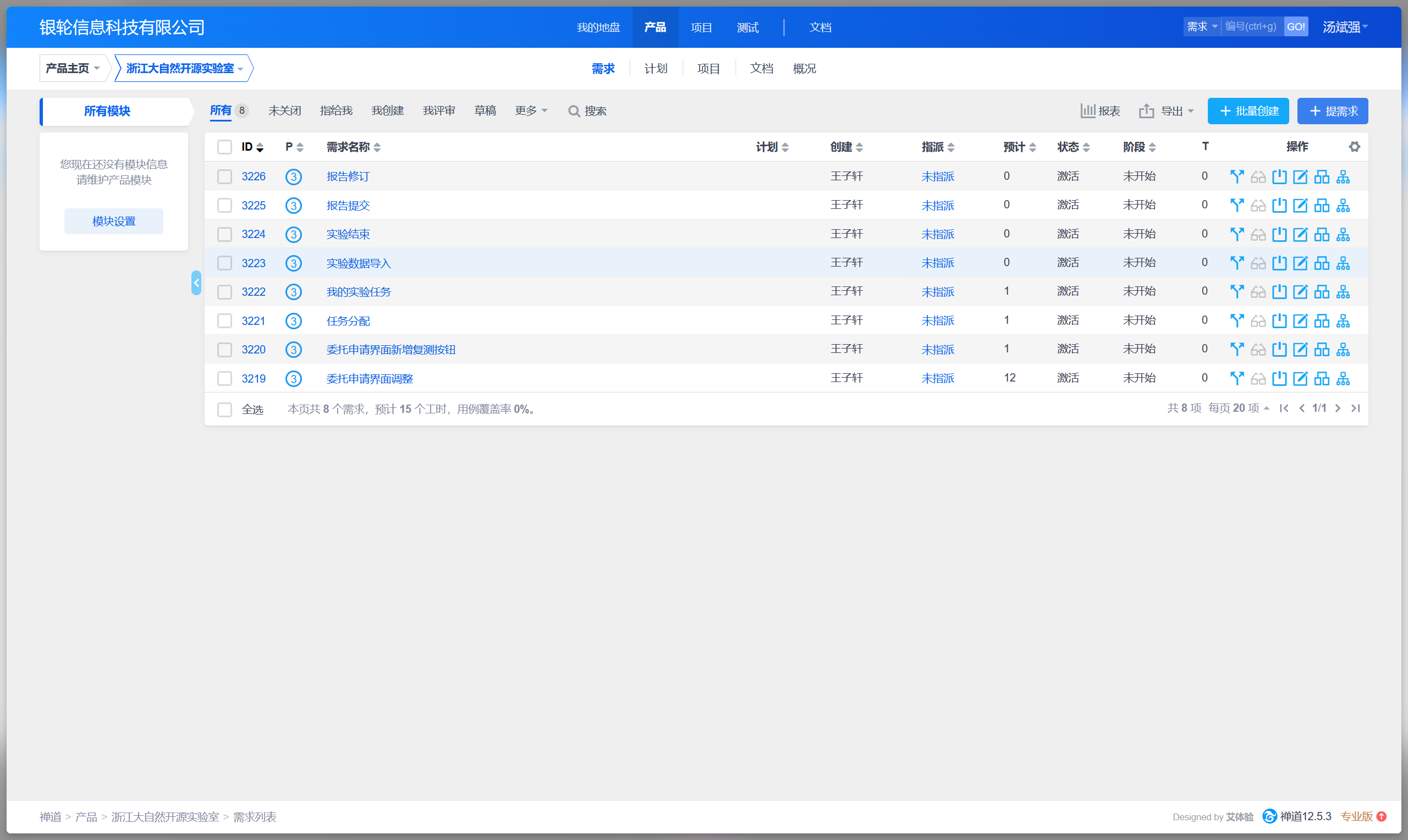Open table column settings gear
The width and height of the screenshot is (1408, 840).
coord(1354,147)
